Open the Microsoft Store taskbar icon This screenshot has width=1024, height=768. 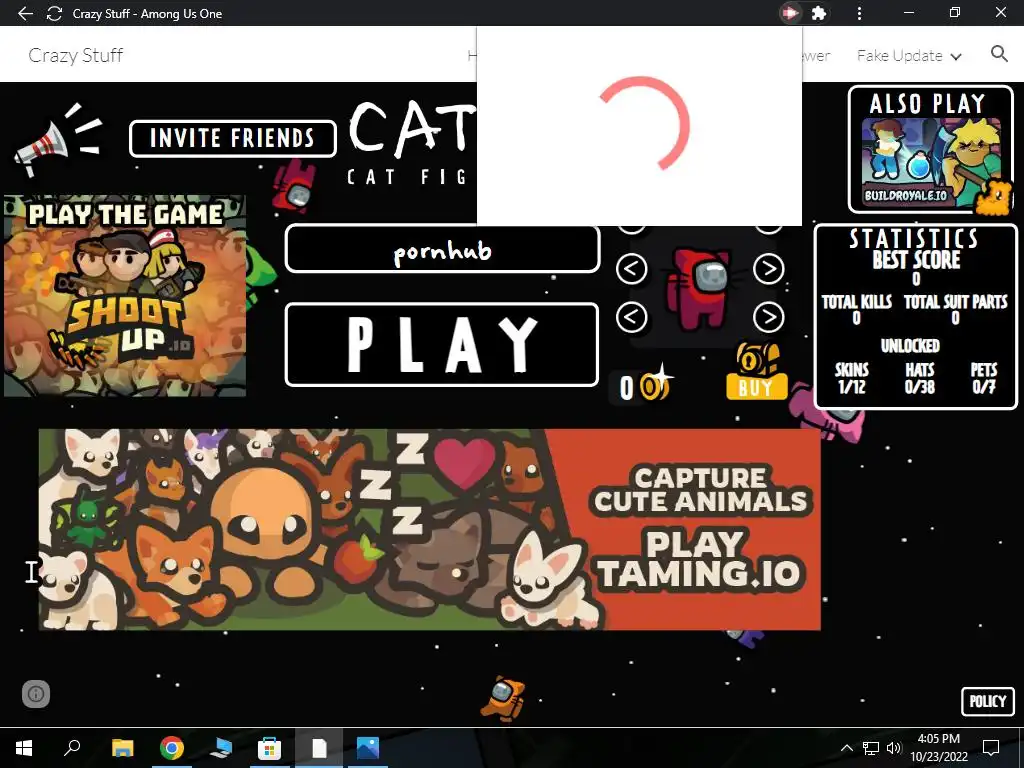point(269,748)
